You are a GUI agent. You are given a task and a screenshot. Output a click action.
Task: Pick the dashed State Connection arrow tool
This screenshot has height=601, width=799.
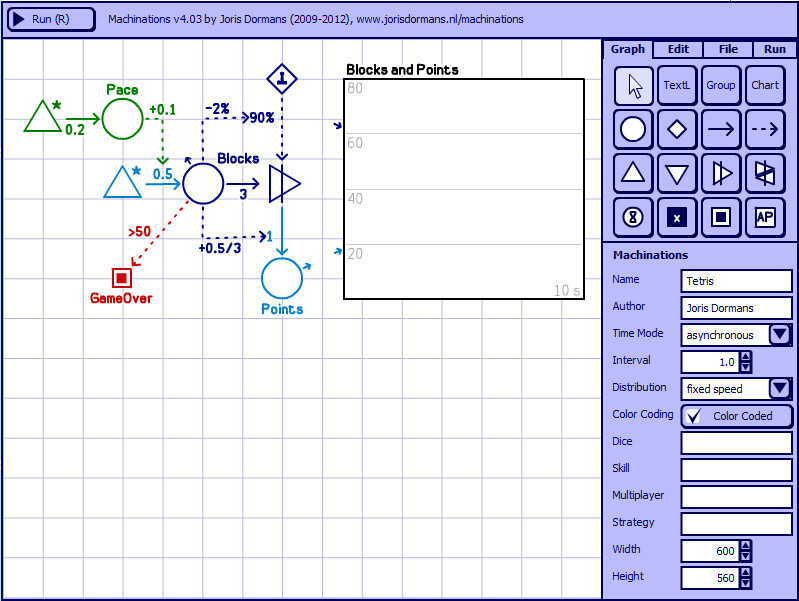coord(765,129)
